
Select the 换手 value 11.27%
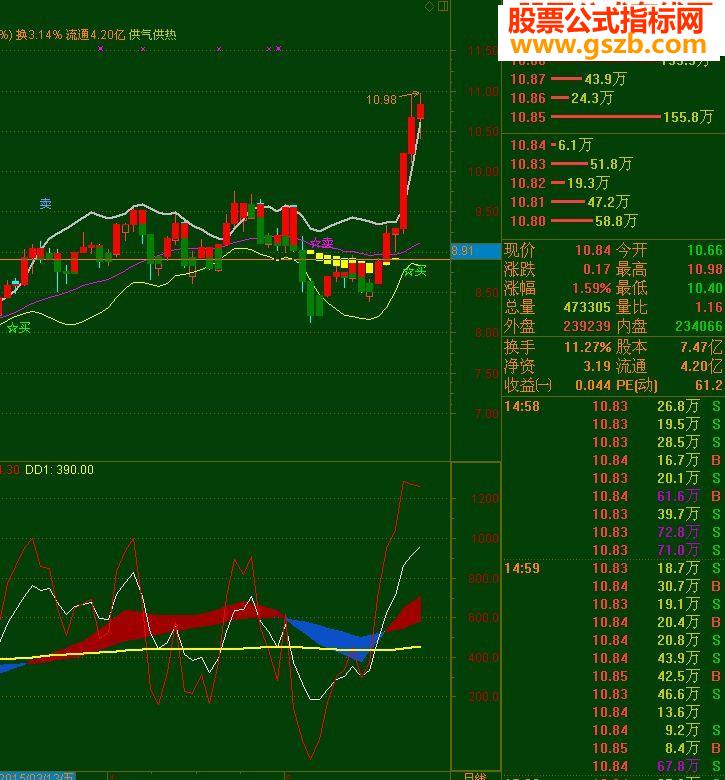[x=588, y=347]
